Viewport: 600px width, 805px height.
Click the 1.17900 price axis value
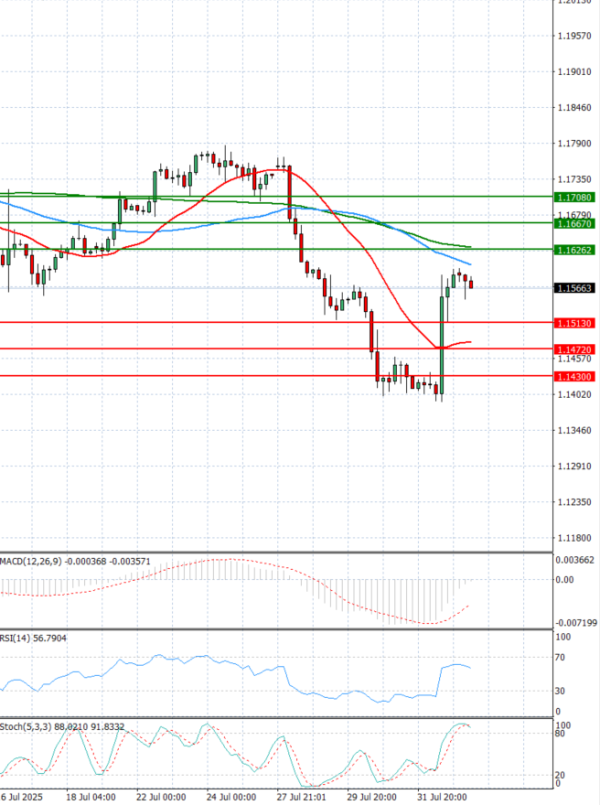pyautogui.click(x=574, y=143)
